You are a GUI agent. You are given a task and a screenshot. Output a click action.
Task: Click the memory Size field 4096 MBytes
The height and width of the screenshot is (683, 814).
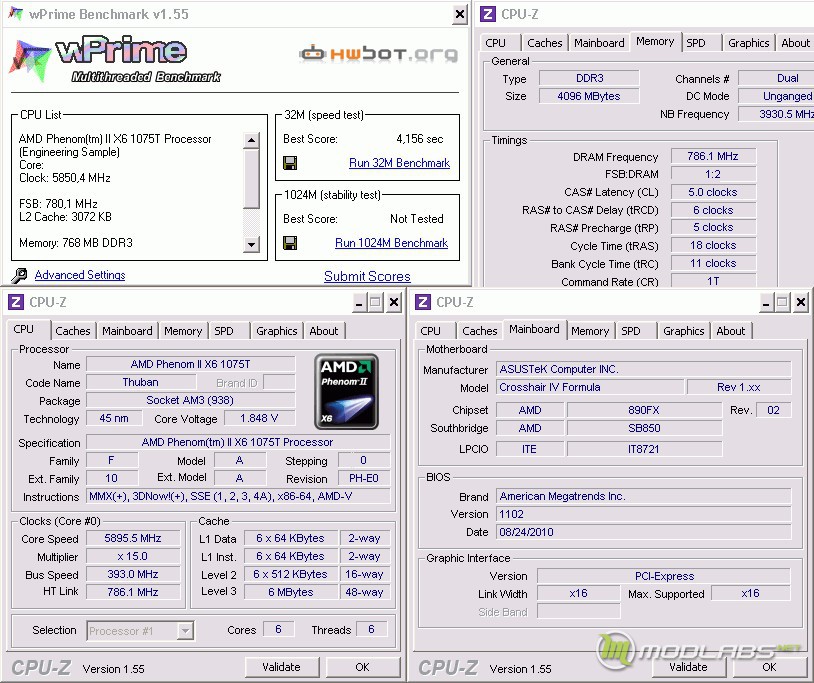(x=589, y=96)
